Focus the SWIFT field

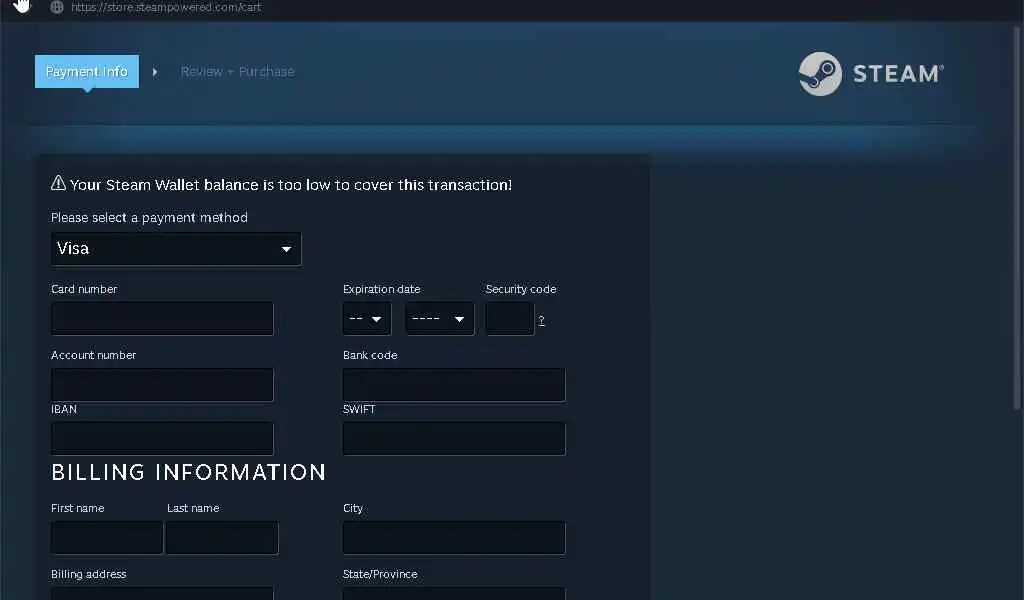click(454, 438)
